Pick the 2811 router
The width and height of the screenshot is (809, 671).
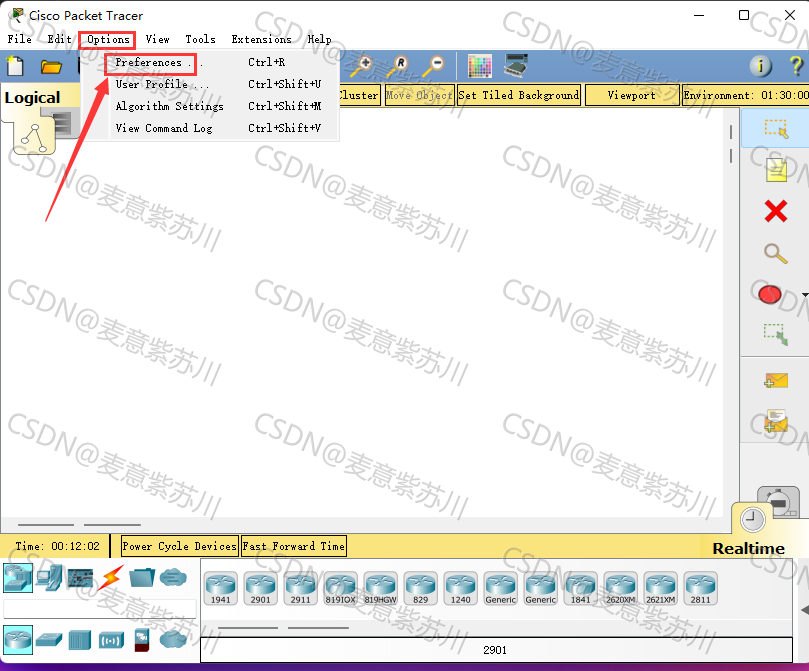pos(701,588)
